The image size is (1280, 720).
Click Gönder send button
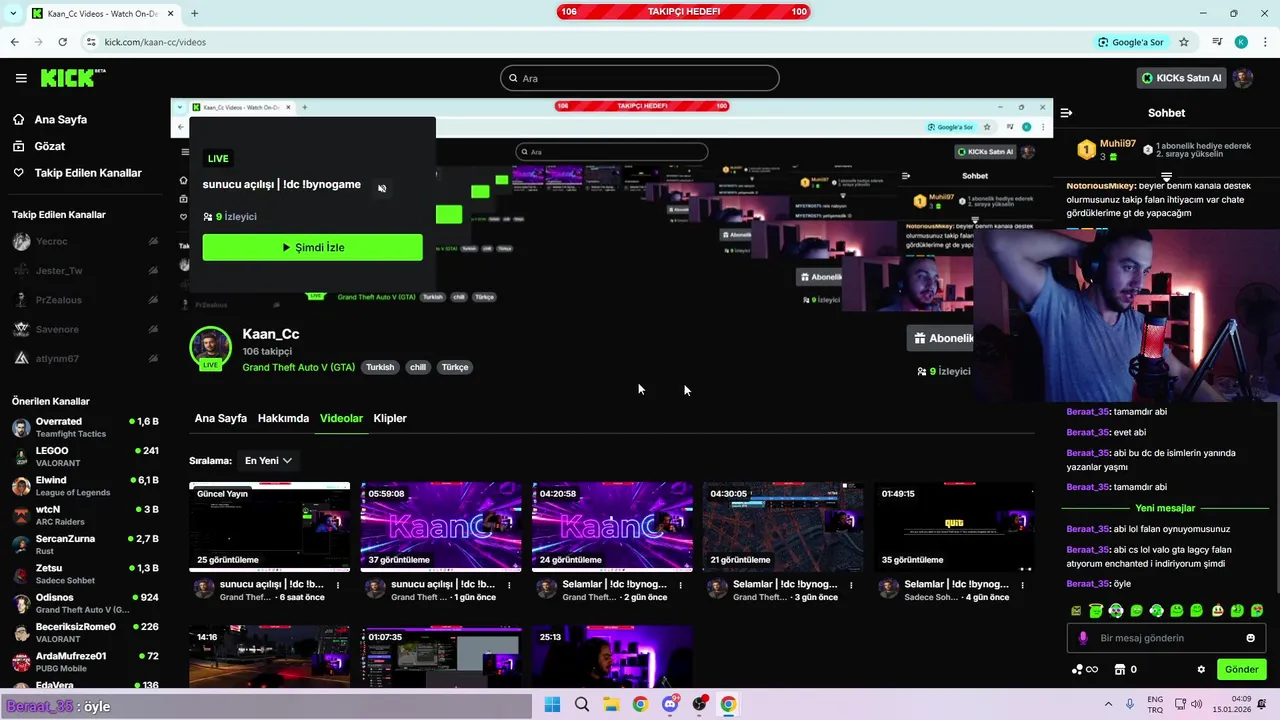(1241, 669)
